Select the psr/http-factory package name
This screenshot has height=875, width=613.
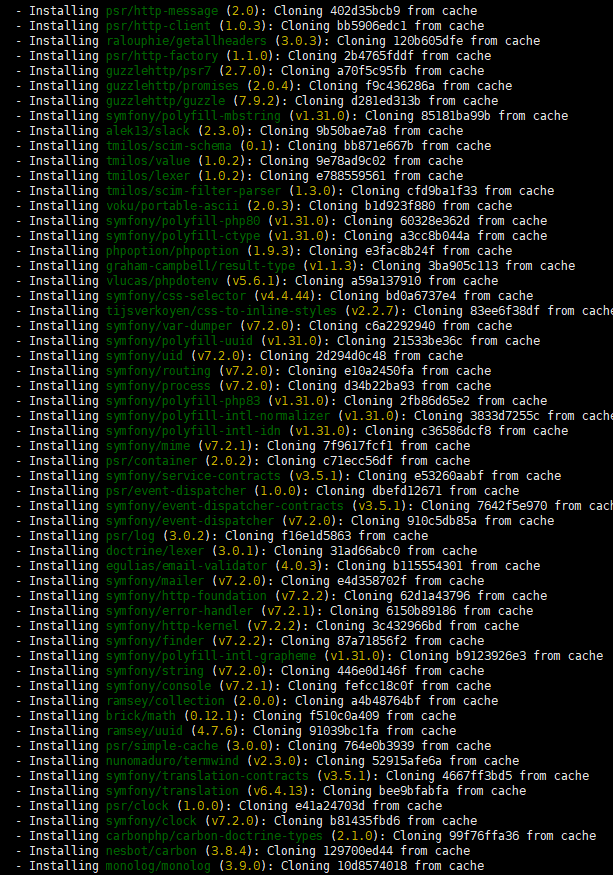162,56
